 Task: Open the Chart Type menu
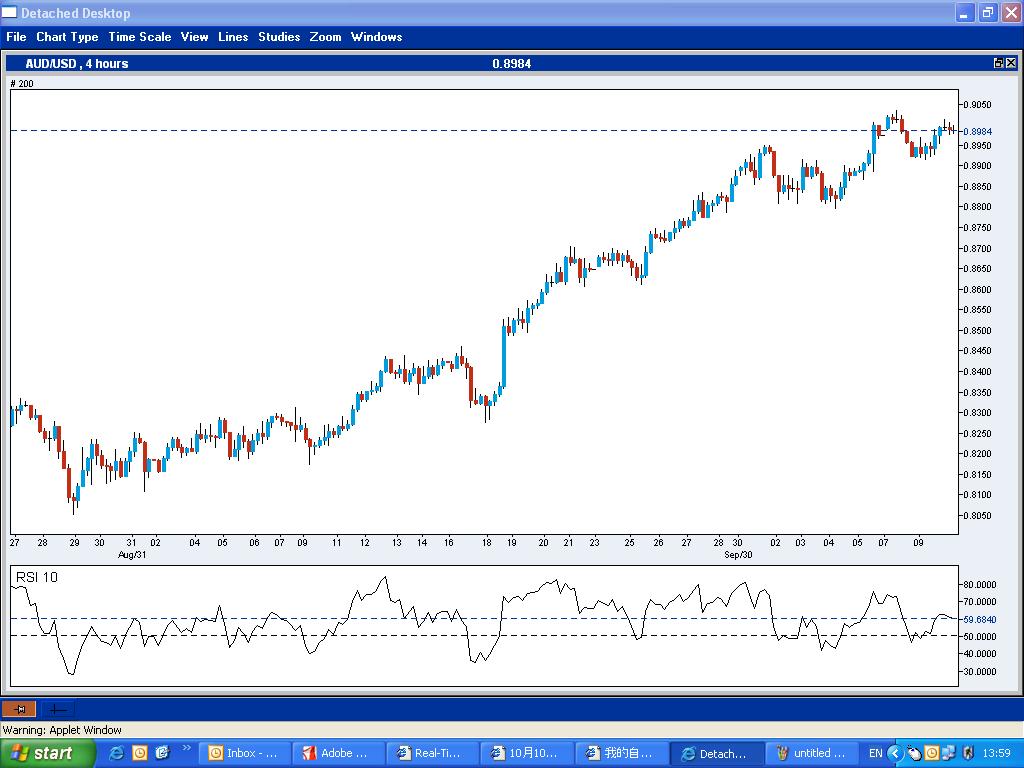[x=67, y=37]
